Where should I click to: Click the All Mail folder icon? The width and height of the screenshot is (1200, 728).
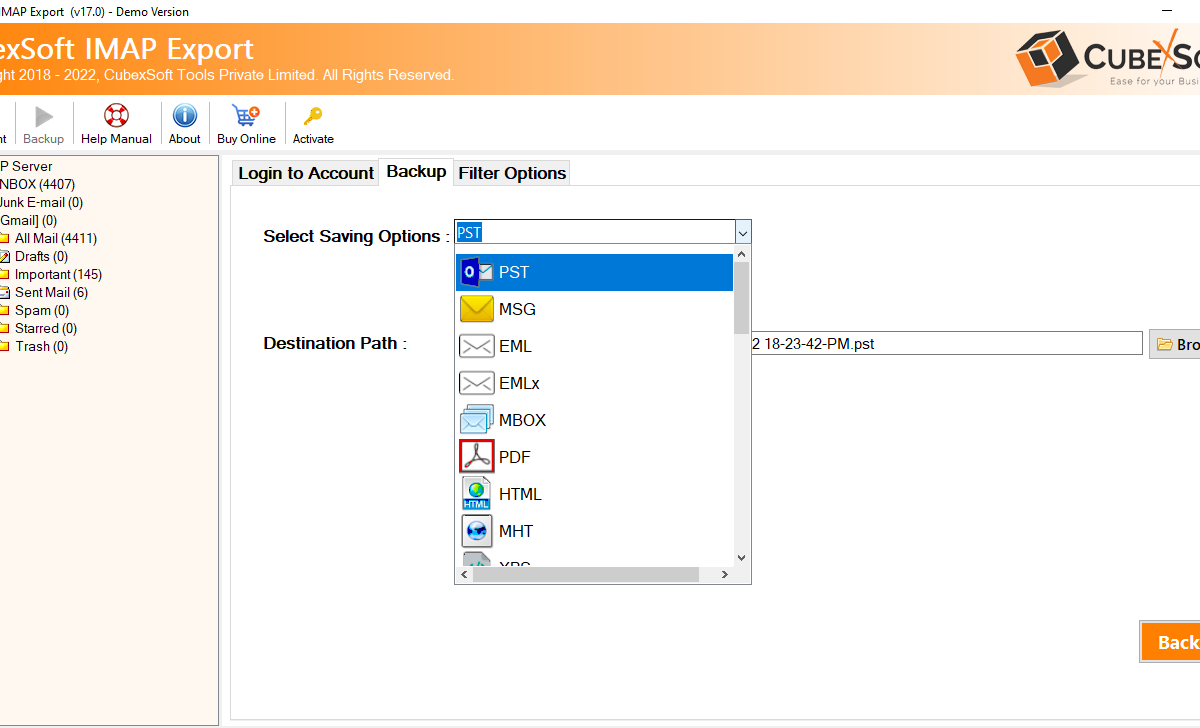pyautogui.click(x=5, y=238)
